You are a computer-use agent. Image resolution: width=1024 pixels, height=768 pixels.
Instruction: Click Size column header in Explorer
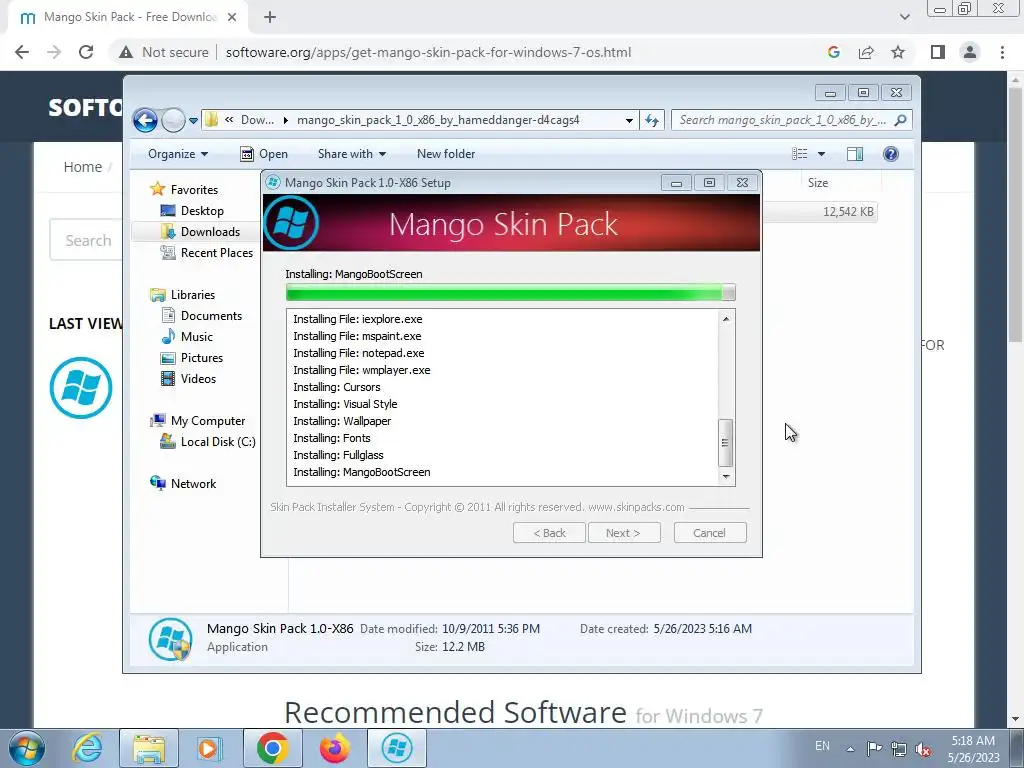click(818, 183)
